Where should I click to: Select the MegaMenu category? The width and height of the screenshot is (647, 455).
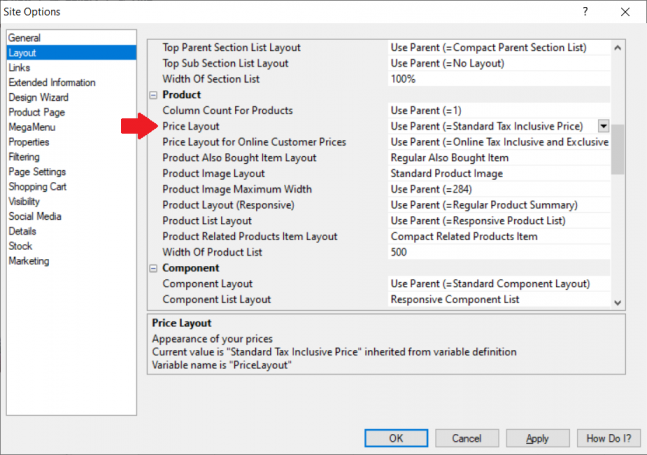point(32,127)
